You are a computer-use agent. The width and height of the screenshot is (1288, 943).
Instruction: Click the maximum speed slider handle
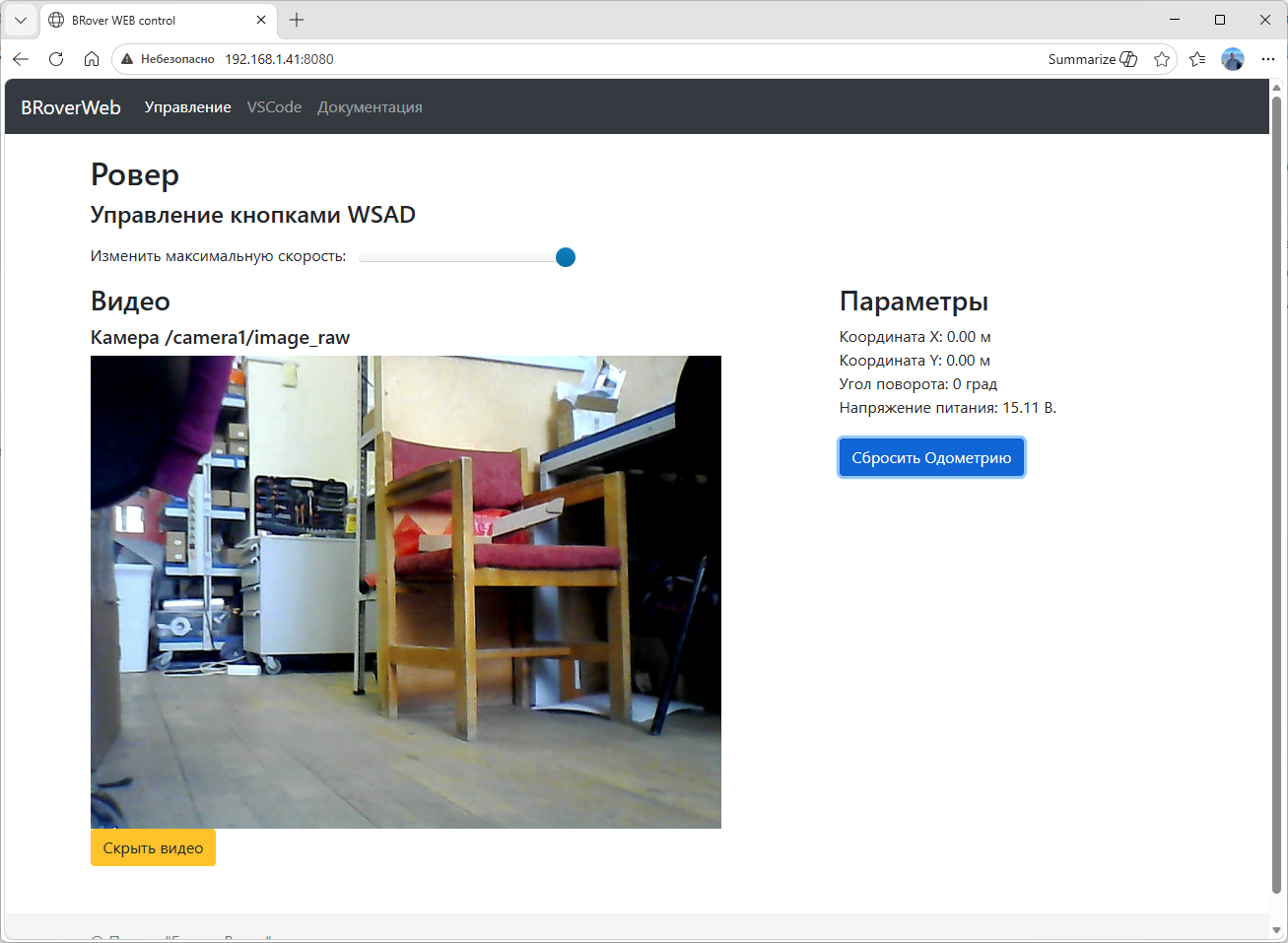coord(566,257)
